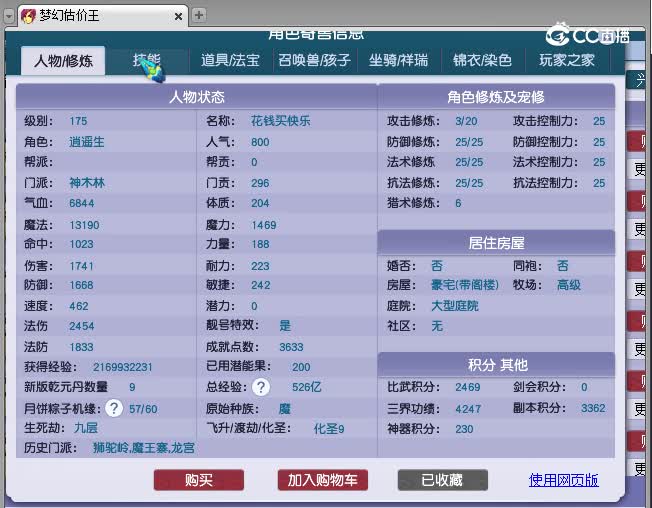652x508 pixels.
Task: Click 副本积分 value 3362
Action: click(593, 408)
